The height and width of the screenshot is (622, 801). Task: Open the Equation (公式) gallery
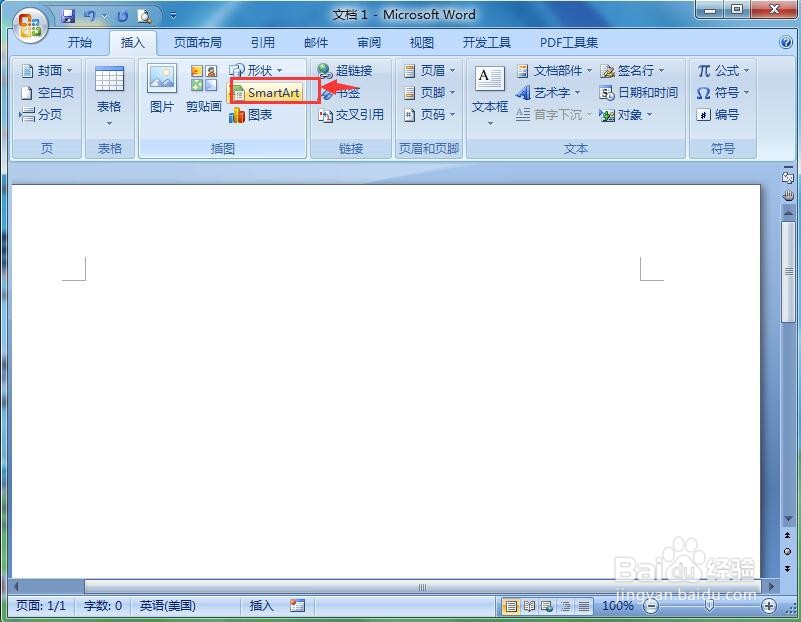tap(723, 70)
